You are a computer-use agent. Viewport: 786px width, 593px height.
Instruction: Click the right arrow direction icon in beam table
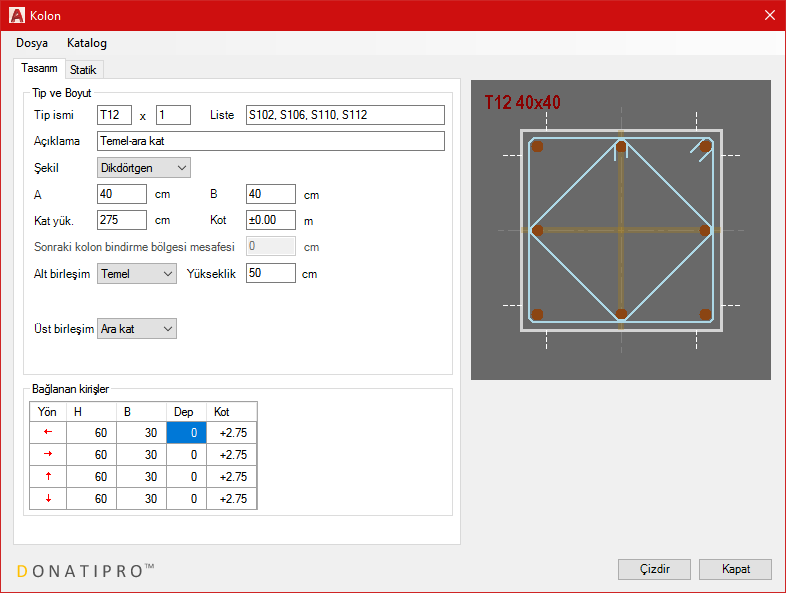point(47,454)
